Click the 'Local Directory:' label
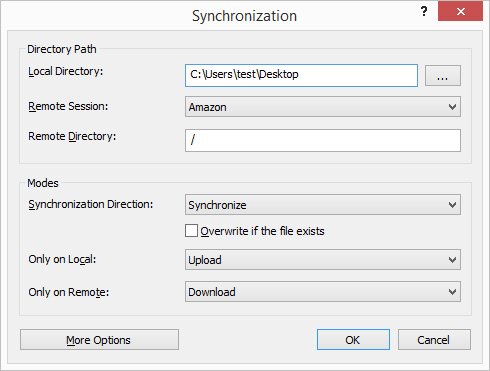Image resolution: width=490 pixels, height=371 pixels. [x=66, y=71]
